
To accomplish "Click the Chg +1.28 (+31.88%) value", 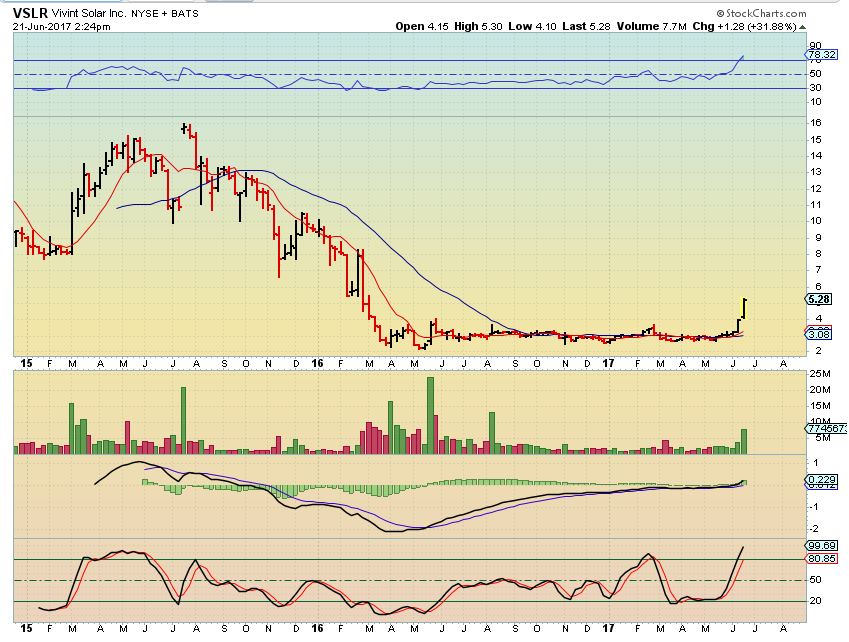I will pyautogui.click(x=744, y=26).
